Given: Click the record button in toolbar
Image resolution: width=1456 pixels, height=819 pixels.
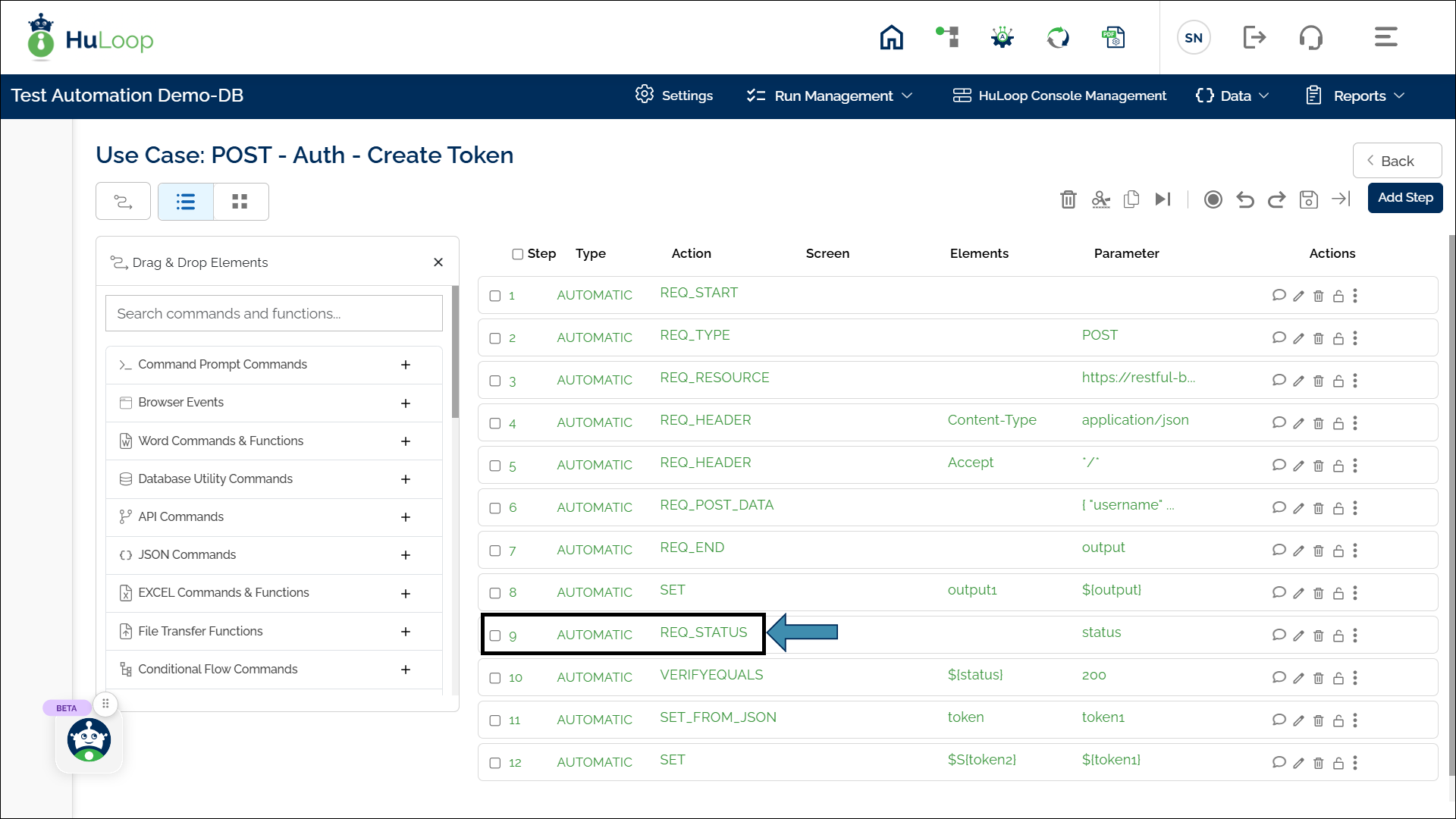Looking at the screenshot, I should point(1213,199).
